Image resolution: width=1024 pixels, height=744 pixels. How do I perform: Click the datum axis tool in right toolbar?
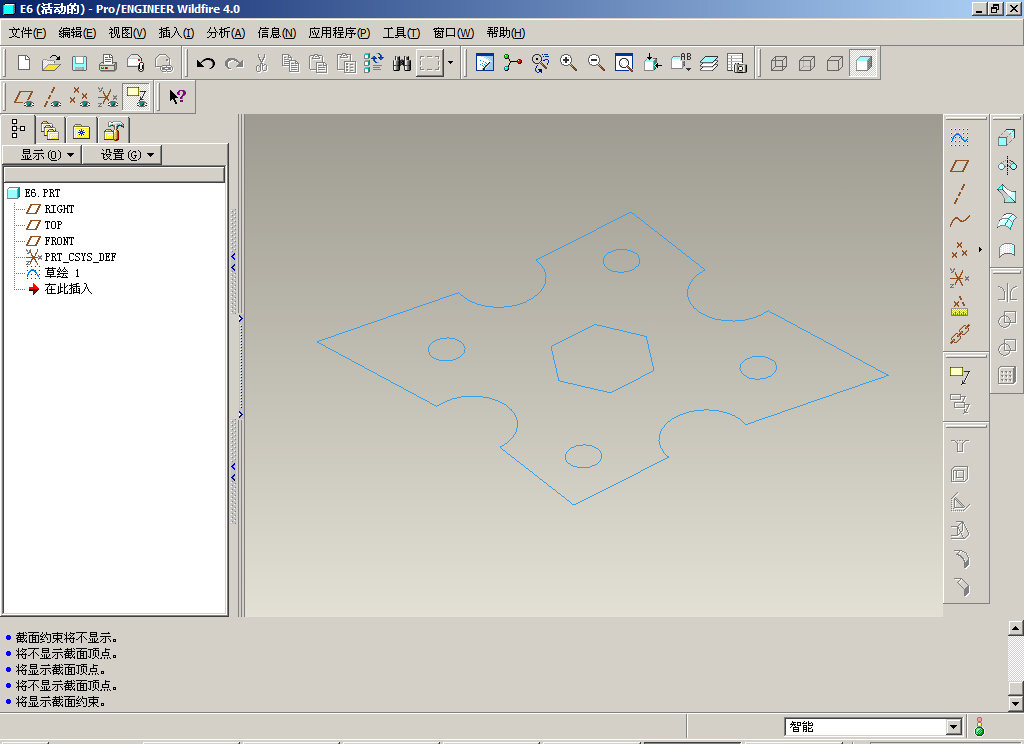pos(959,194)
